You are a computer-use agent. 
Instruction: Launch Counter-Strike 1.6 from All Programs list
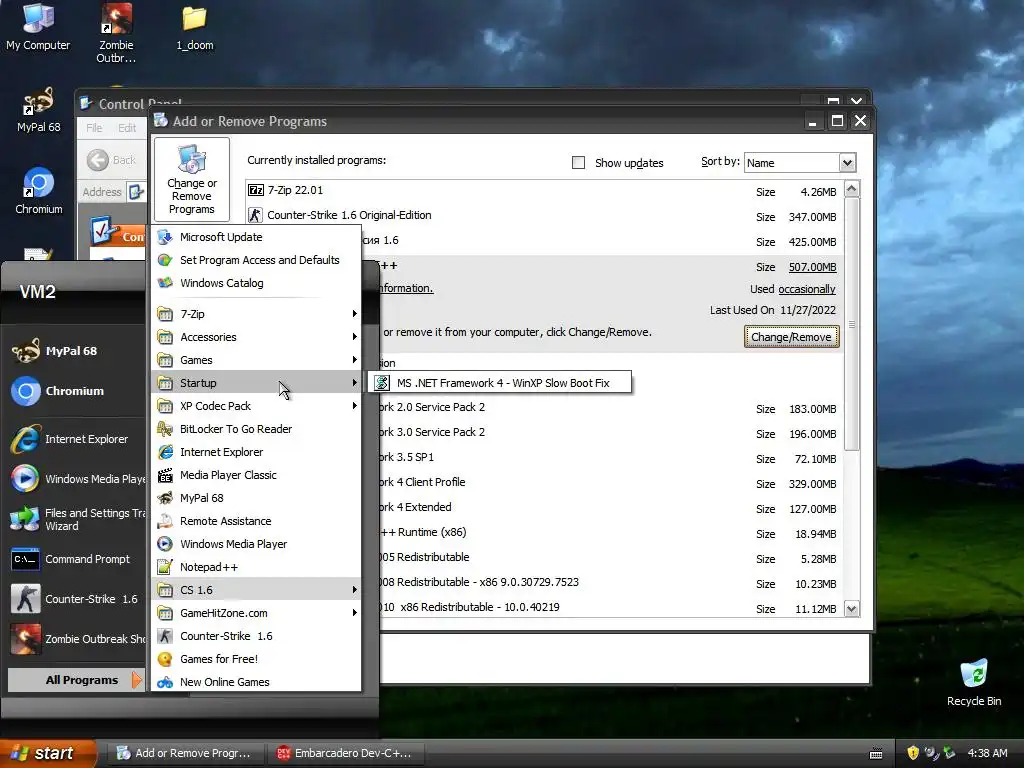tap(256, 636)
